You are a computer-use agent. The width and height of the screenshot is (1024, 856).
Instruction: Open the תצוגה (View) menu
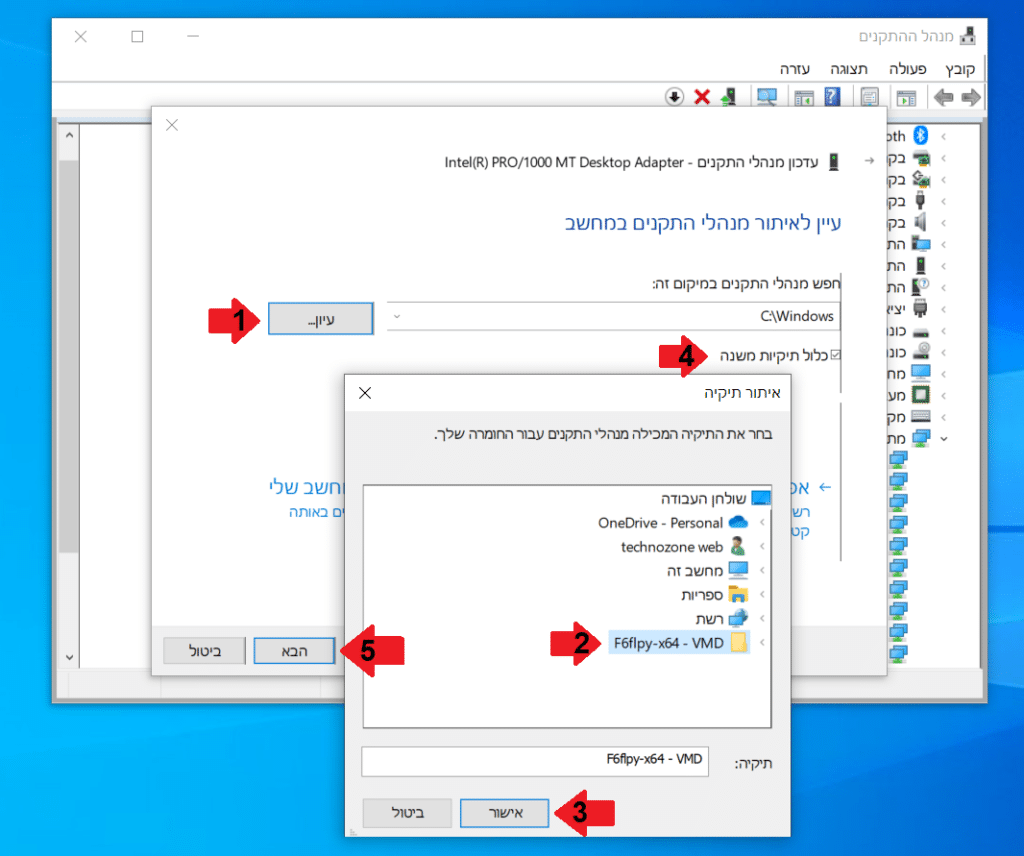(x=848, y=68)
